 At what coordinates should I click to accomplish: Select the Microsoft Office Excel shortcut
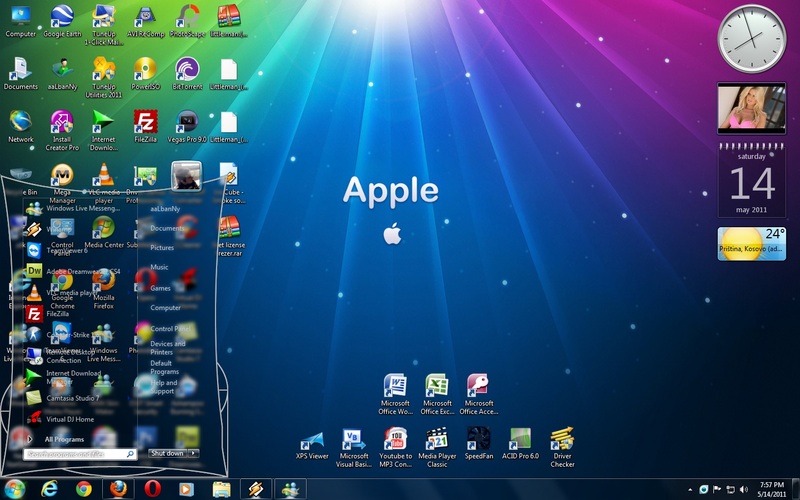[437, 394]
